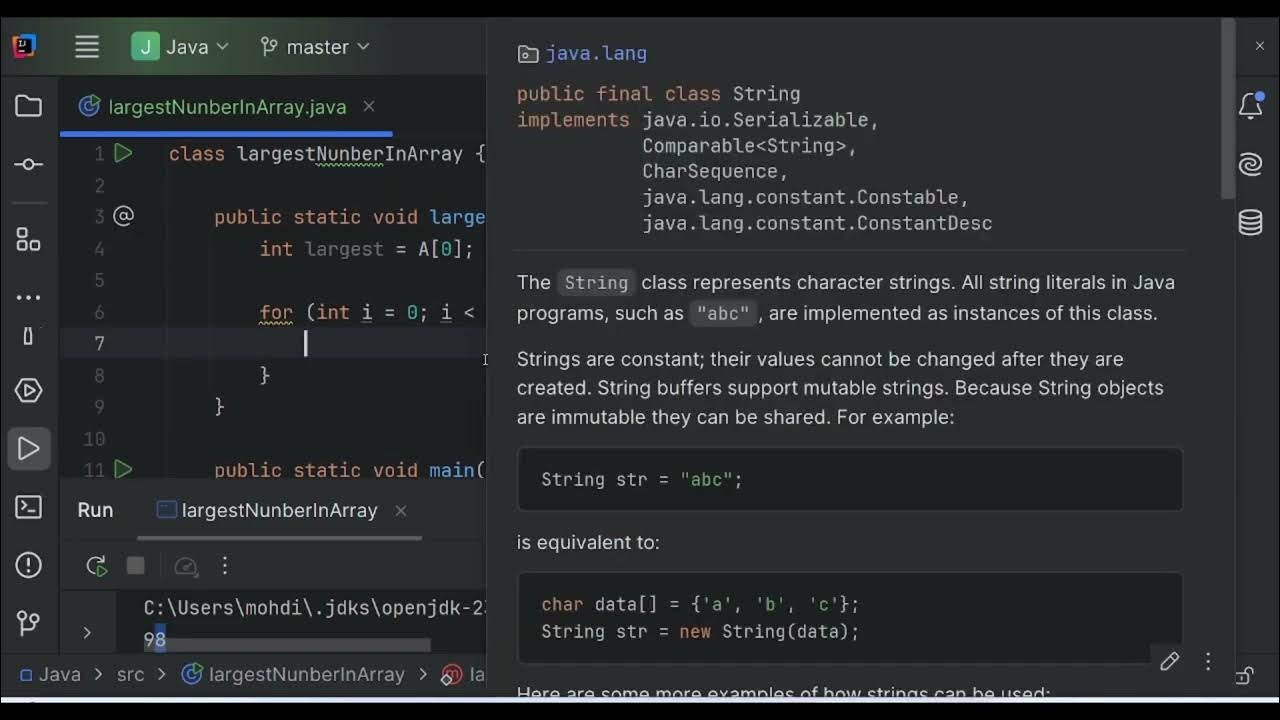Click largestNunberInArray breadcrumb in navigation bar
1280x720 pixels.
(x=293, y=675)
